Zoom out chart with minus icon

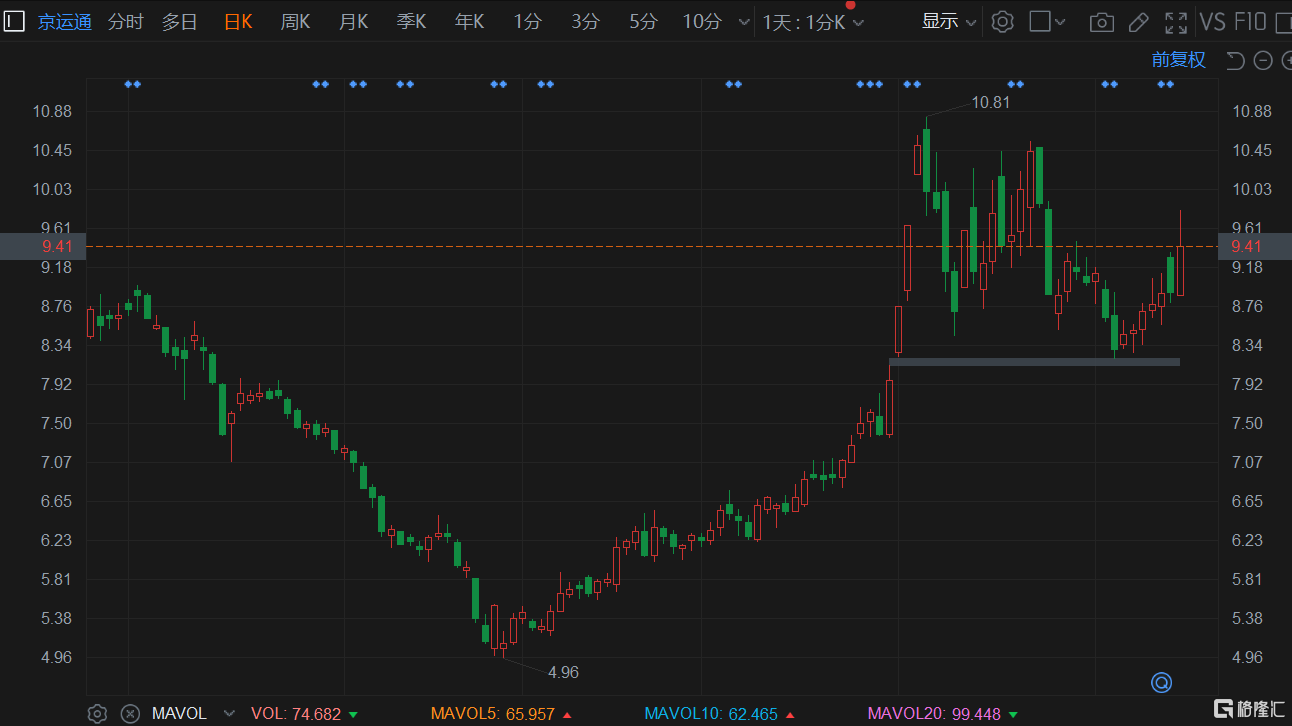[x=1263, y=61]
